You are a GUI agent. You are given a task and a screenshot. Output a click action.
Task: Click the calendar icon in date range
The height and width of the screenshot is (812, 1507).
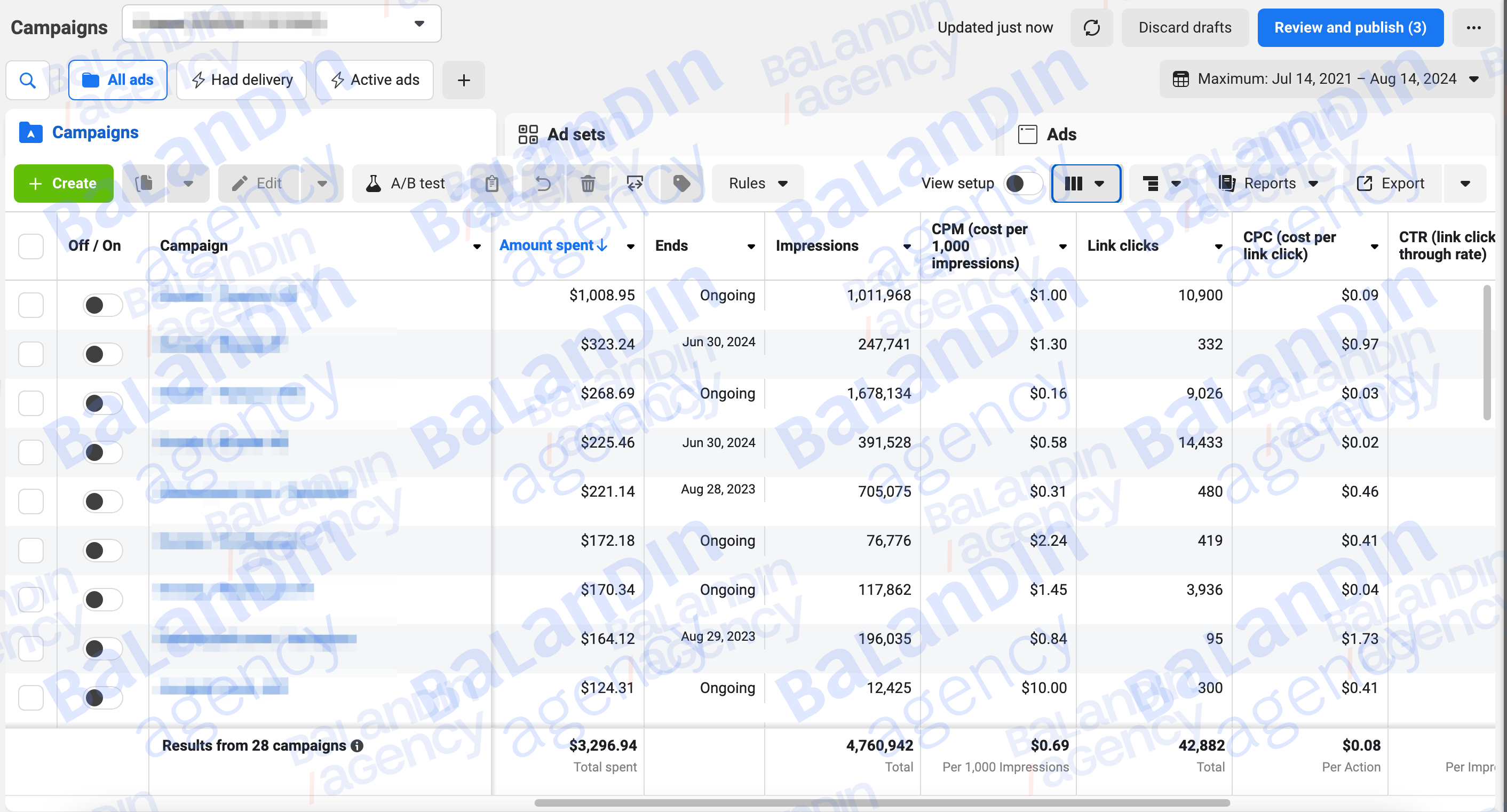[1180, 78]
